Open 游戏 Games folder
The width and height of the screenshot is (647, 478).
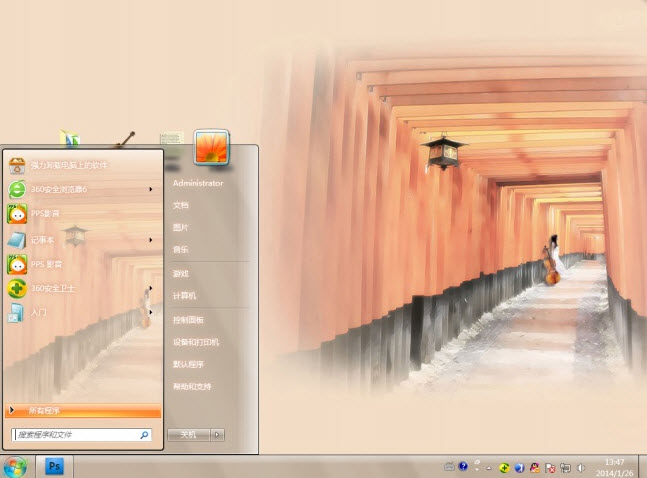[x=181, y=273]
